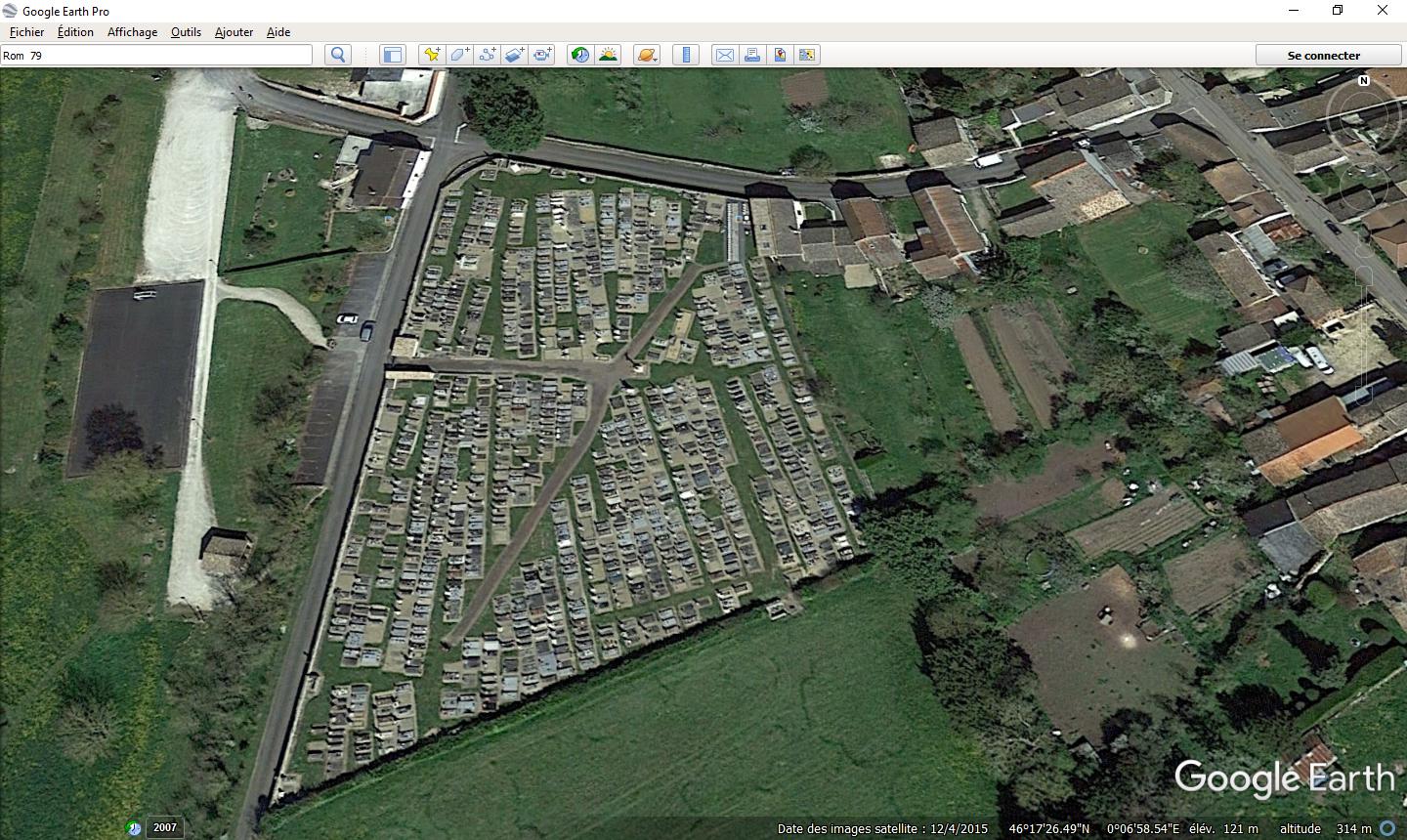Image resolution: width=1407 pixels, height=840 pixels.
Task: Show historical imagery clock icon
Action: click(x=580, y=55)
